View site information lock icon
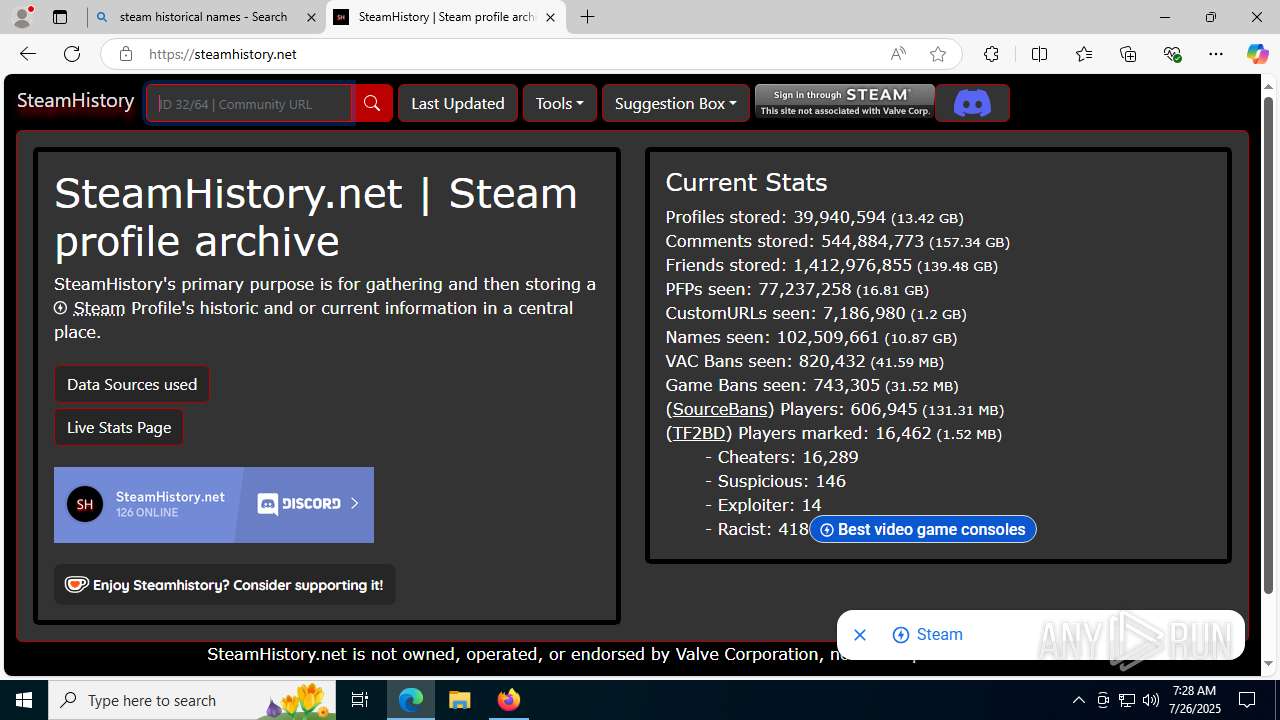Viewport: 1280px width, 720px height. pos(125,54)
